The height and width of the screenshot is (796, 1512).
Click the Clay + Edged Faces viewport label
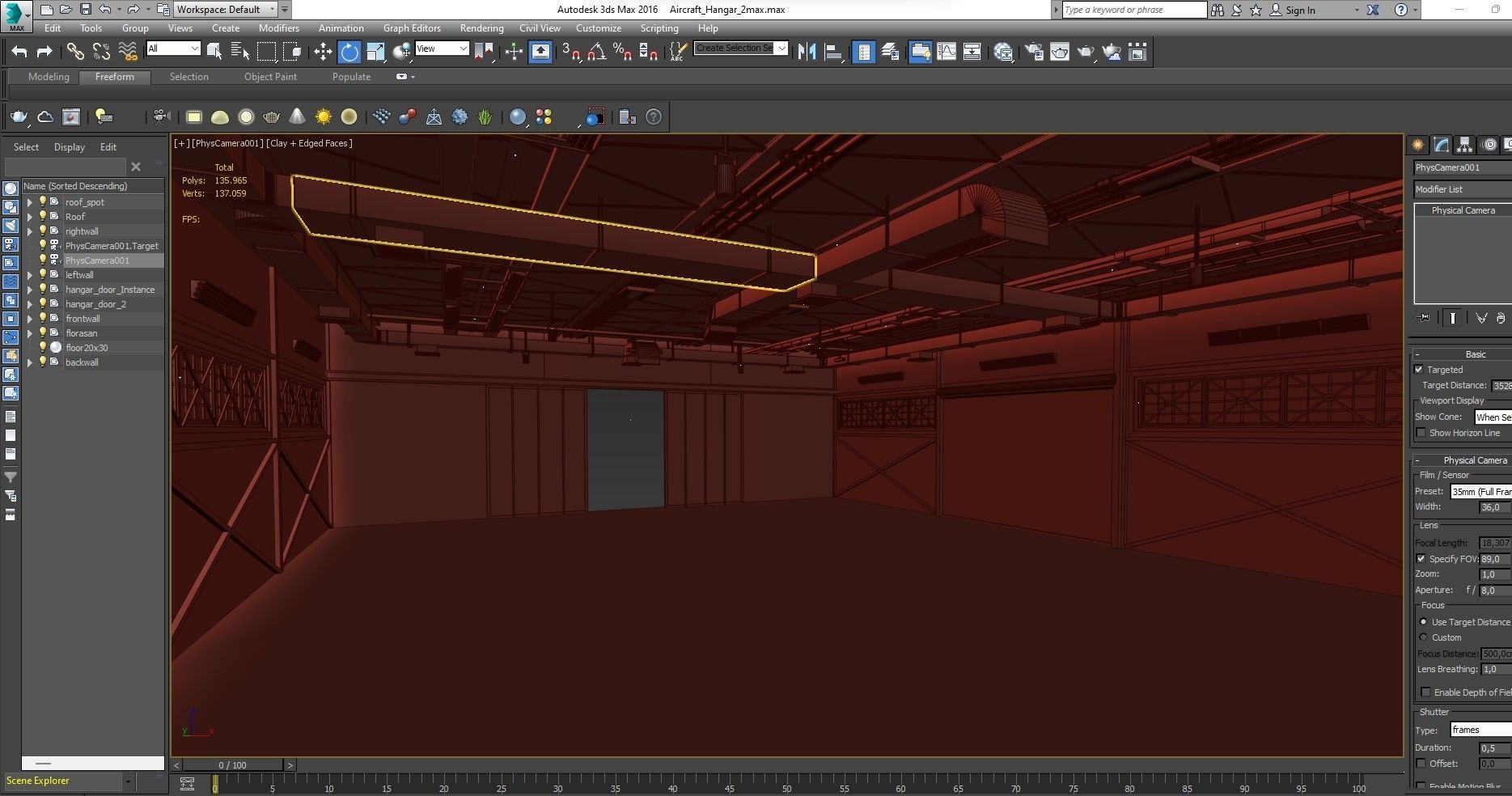click(x=309, y=143)
